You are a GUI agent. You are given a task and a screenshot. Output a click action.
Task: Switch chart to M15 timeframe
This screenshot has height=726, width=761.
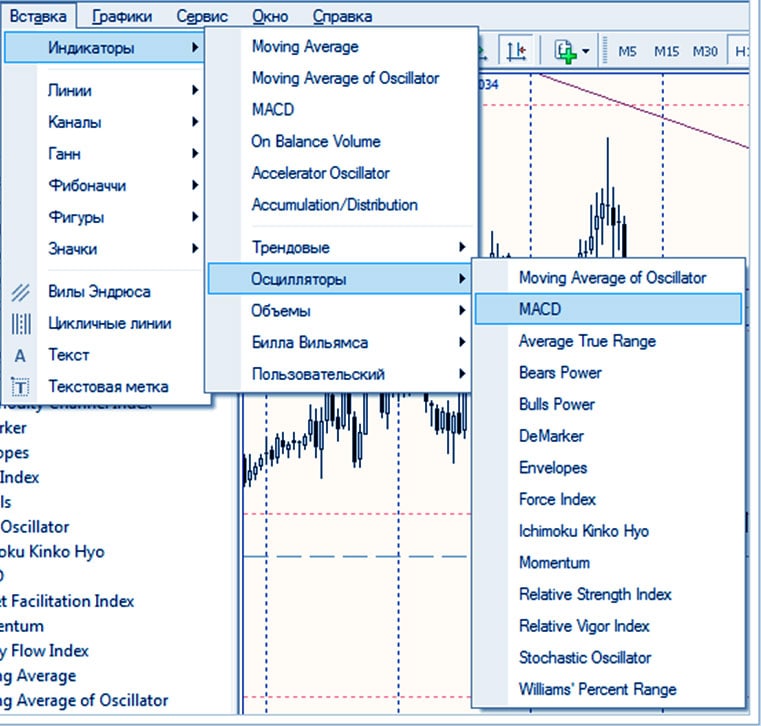click(666, 51)
